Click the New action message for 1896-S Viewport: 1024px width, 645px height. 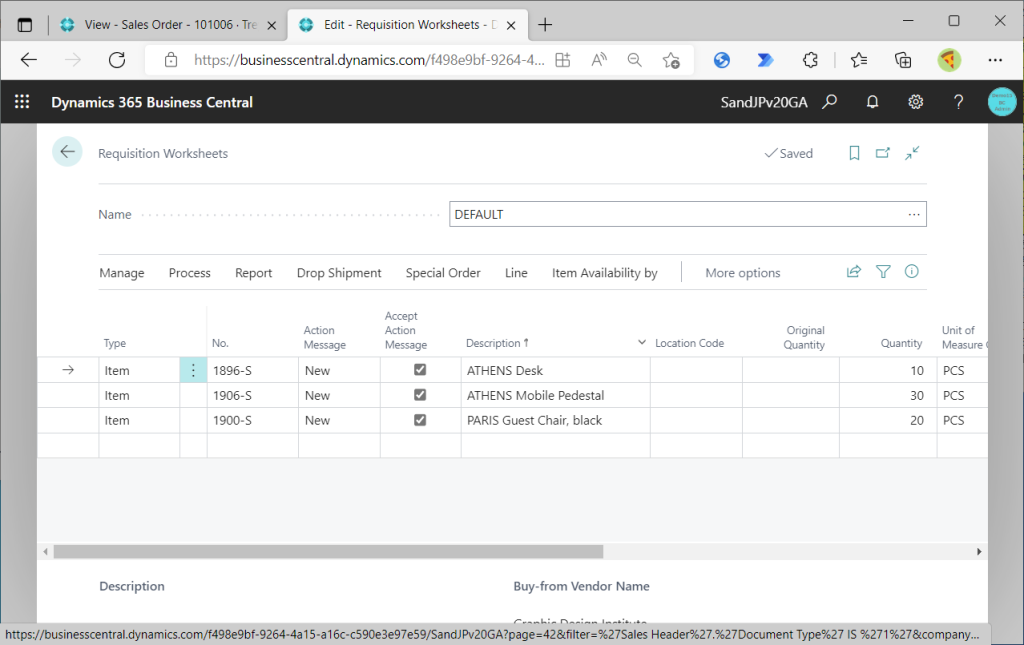pyautogui.click(x=339, y=370)
